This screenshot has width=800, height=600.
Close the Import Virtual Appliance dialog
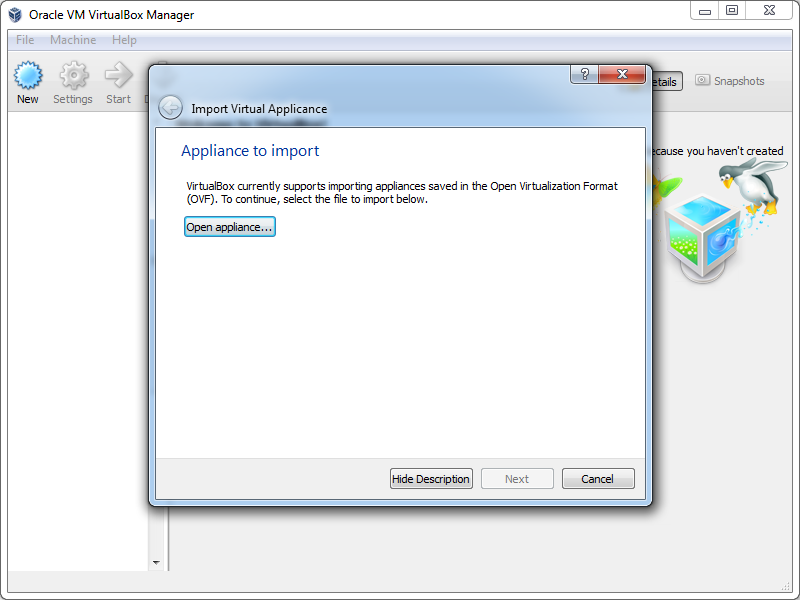tap(622, 74)
